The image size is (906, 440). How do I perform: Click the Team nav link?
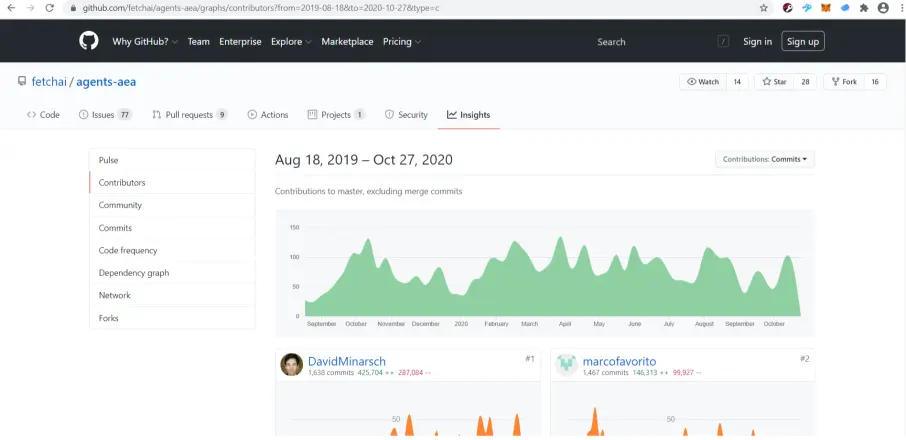pos(199,42)
